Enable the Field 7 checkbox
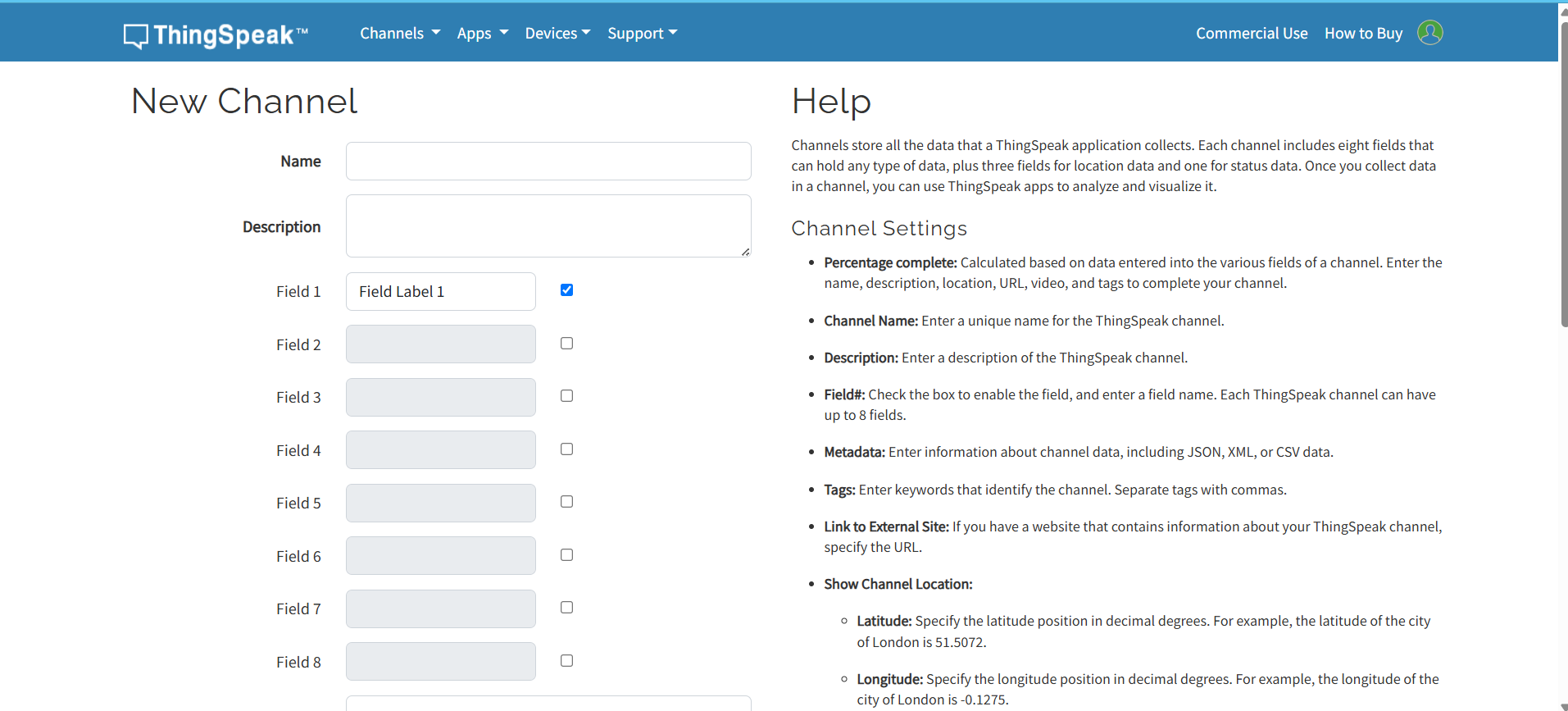Viewport: 1568px width, 711px height. tap(566, 608)
